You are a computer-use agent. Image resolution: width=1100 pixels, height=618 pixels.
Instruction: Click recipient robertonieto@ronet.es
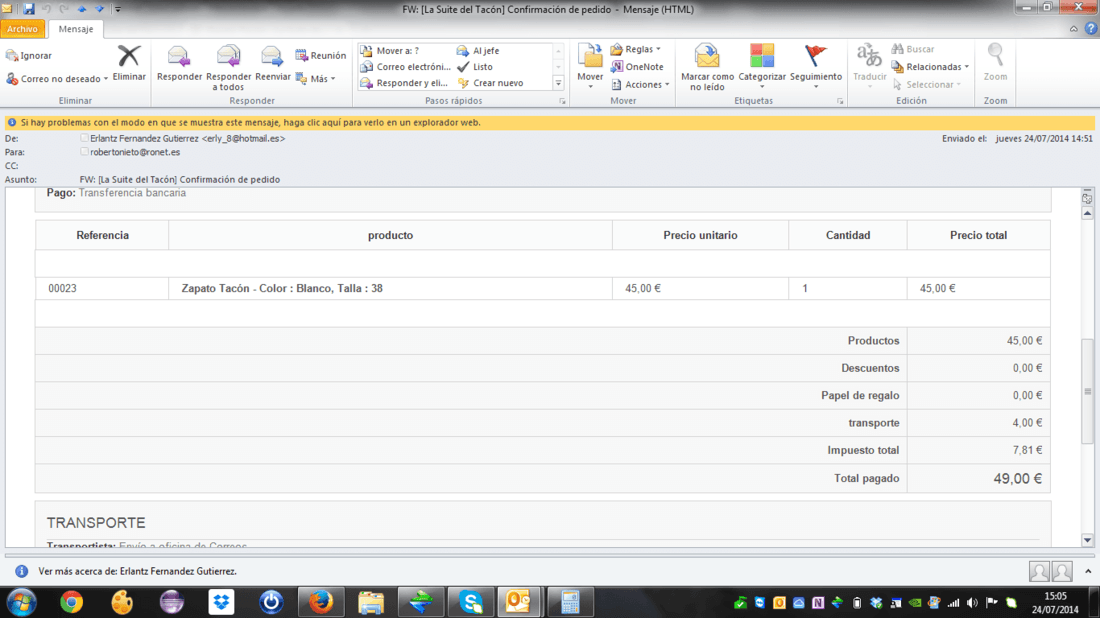click(x=135, y=152)
